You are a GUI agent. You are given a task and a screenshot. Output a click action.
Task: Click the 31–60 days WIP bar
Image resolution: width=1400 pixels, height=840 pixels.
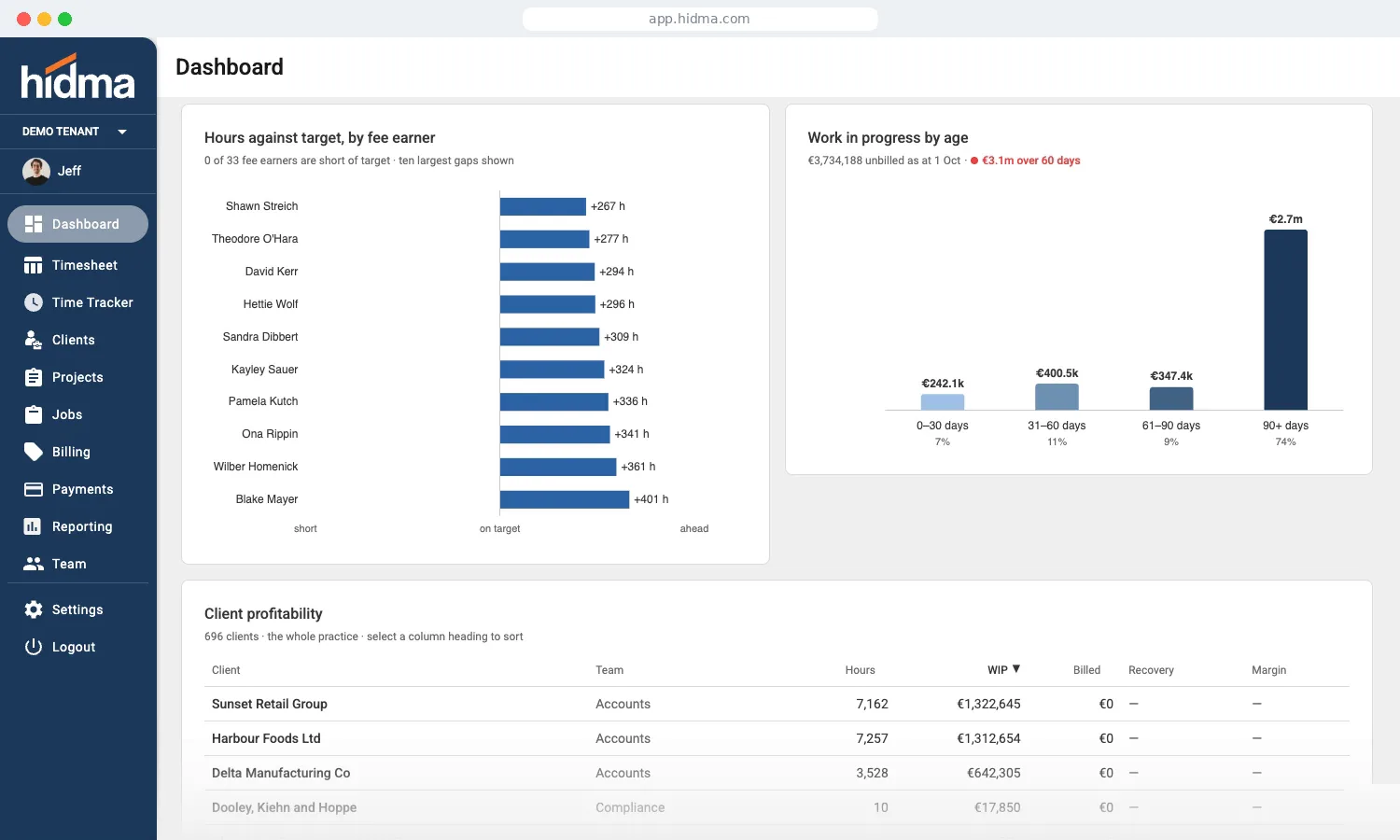click(x=1057, y=397)
